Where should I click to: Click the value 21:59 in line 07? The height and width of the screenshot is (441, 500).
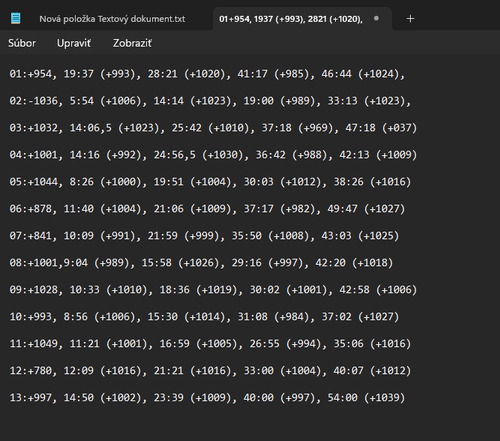(x=163, y=236)
